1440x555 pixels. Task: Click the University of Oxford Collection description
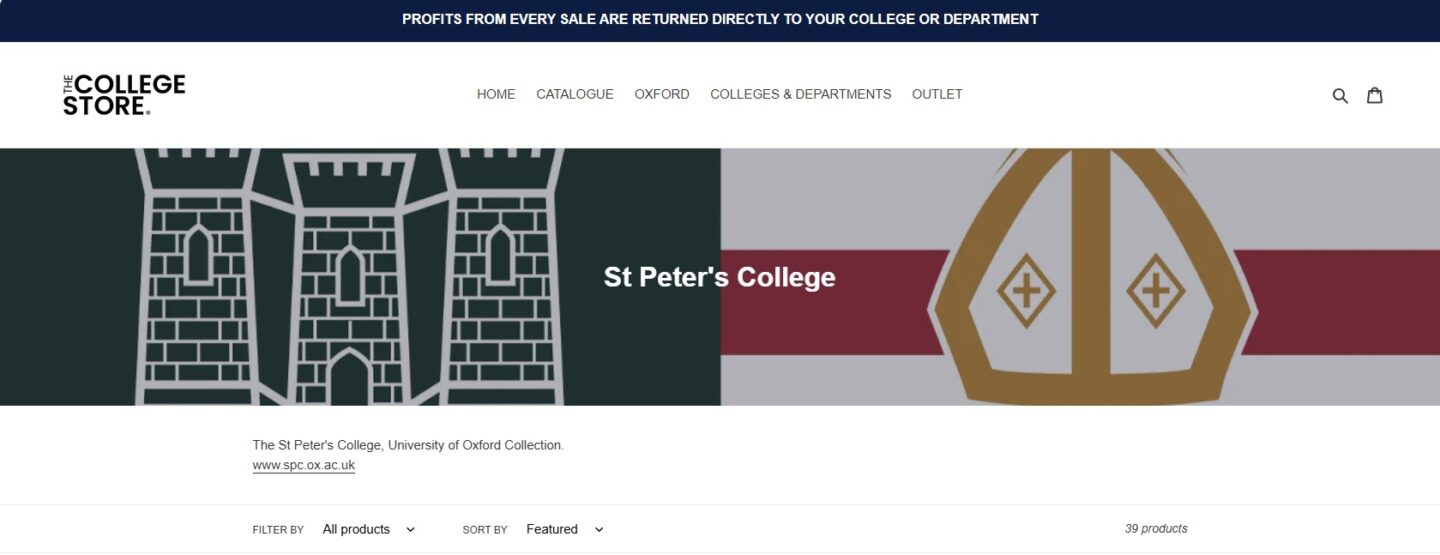tap(408, 445)
